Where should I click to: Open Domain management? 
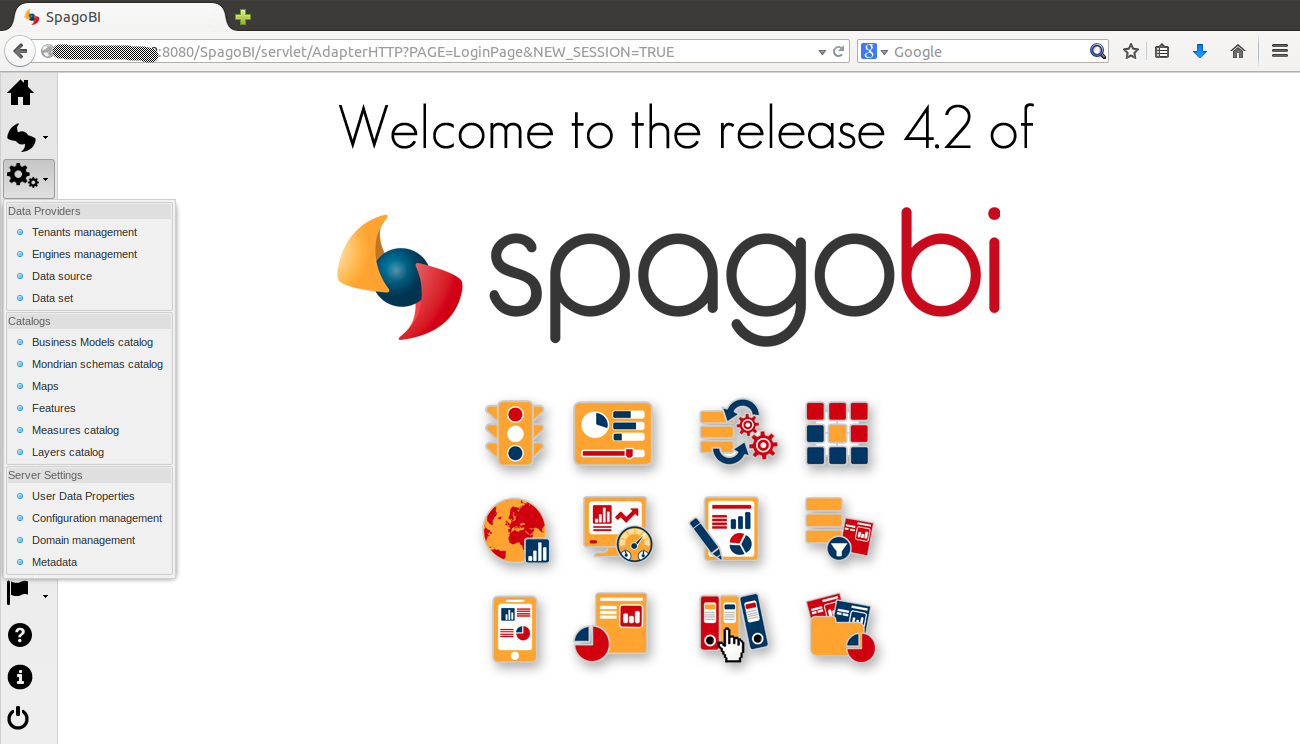[83, 540]
